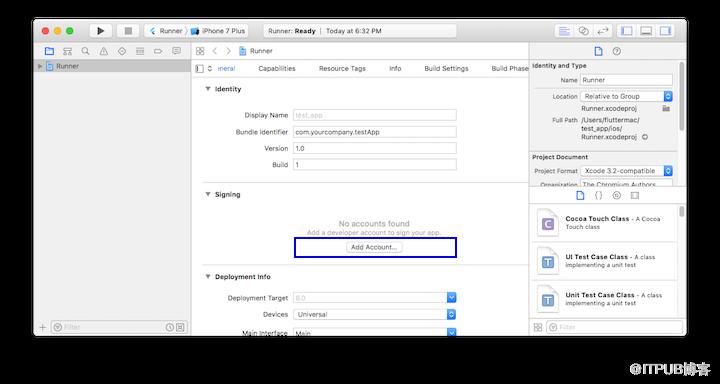Viewport: 720px width, 384px height.
Task: Show the File inspector
Action: [x=598, y=51]
